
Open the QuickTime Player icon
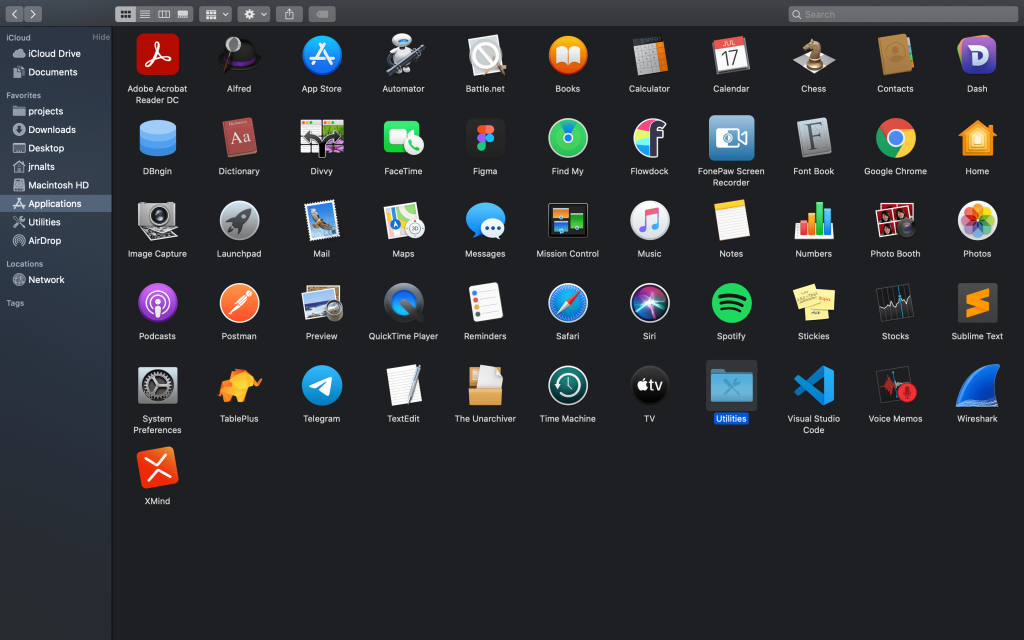click(x=404, y=303)
